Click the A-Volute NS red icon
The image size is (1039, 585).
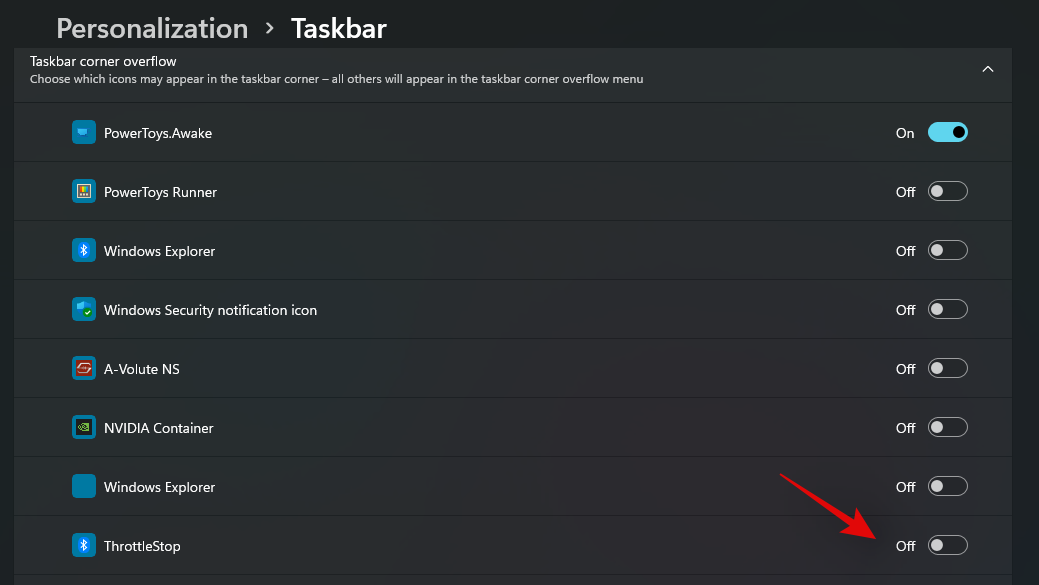(84, 367)
